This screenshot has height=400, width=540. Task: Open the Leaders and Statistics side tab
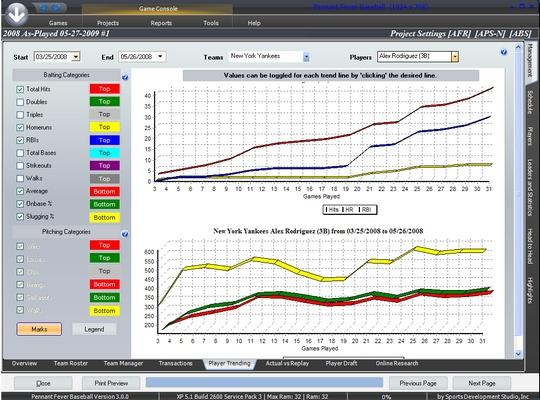(530, 188)
